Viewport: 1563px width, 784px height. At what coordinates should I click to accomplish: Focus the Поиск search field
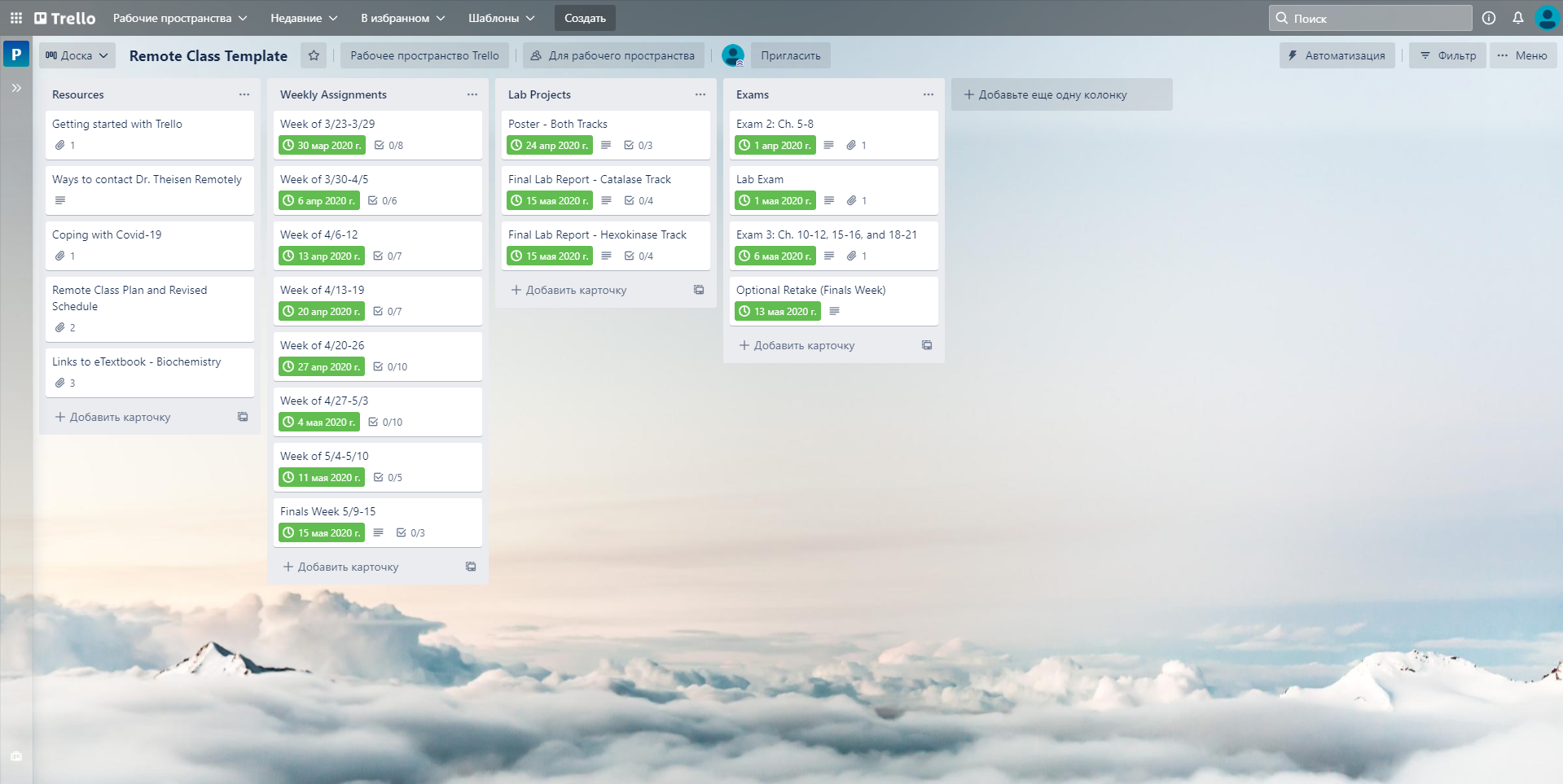pos(1371,18)
